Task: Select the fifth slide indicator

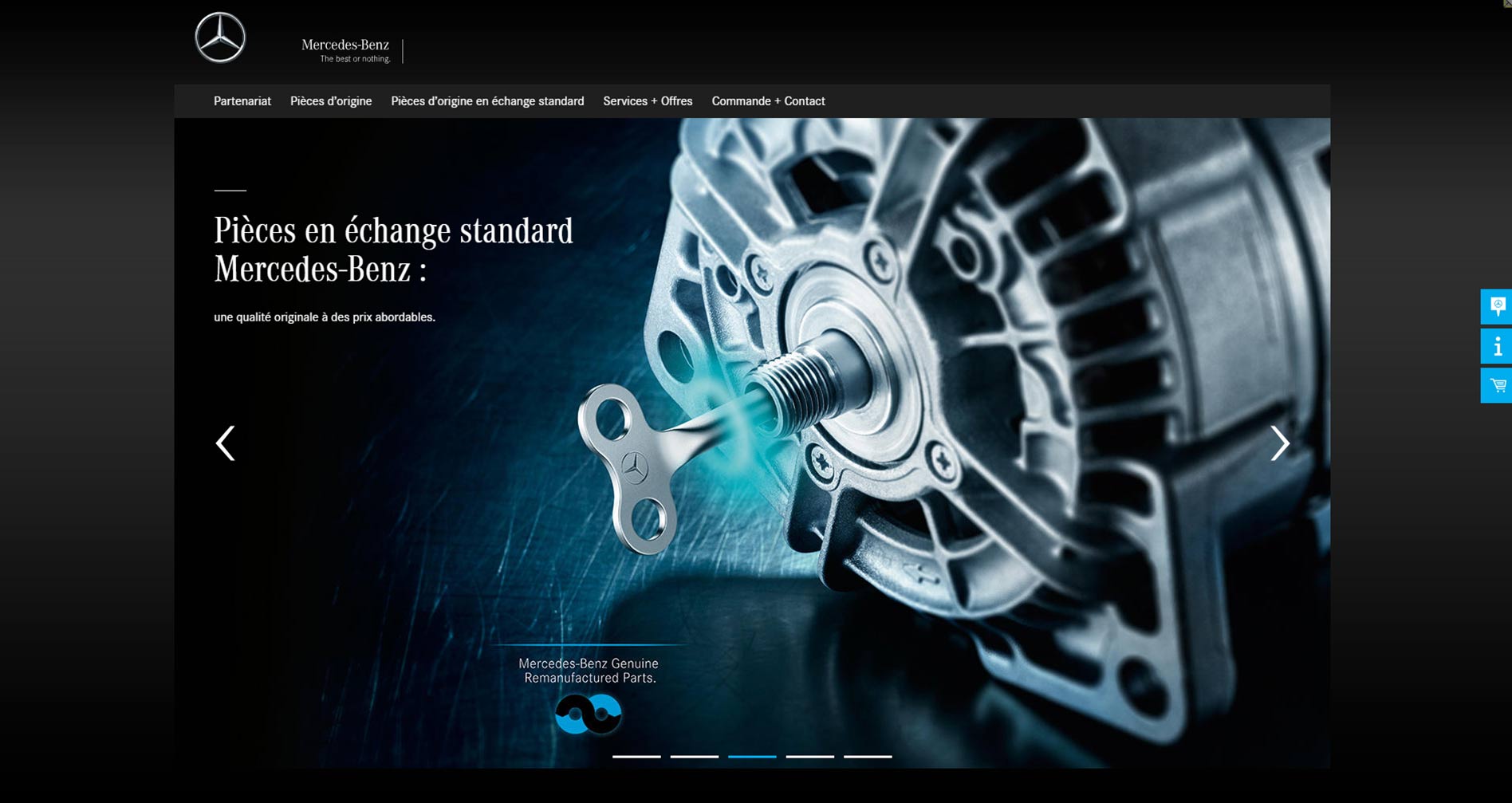Action: click(868, 756)
